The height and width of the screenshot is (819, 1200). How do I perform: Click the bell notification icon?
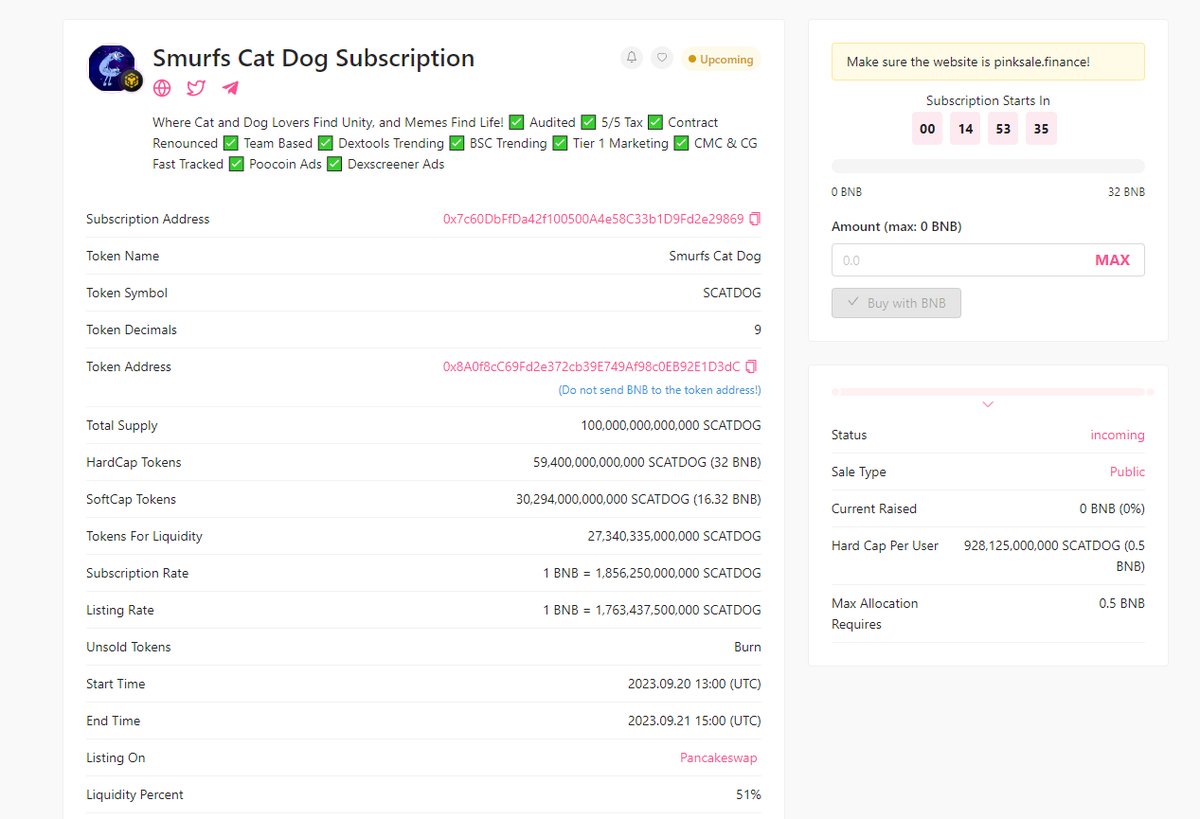(631, 58)
